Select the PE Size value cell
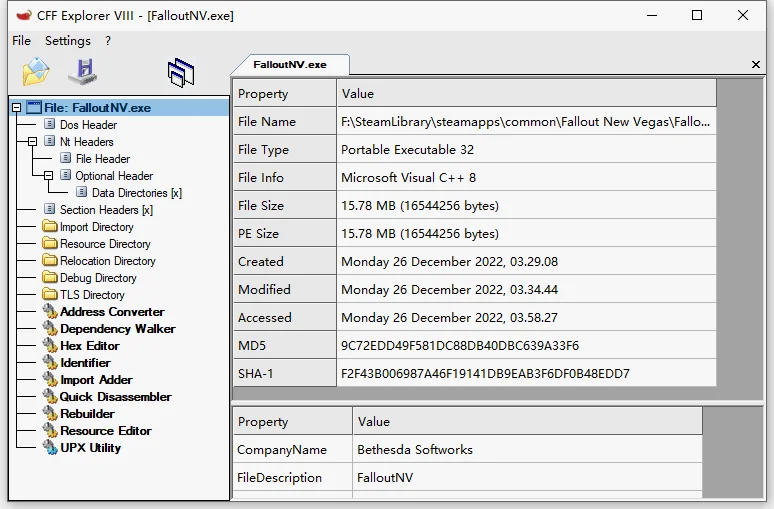Image resolution: width=774 pixels, height=509 pixels. 527,234
